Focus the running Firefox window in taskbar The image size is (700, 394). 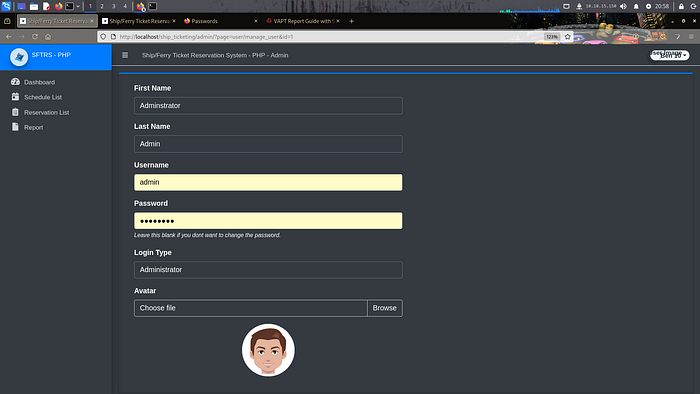pos(141,6)
